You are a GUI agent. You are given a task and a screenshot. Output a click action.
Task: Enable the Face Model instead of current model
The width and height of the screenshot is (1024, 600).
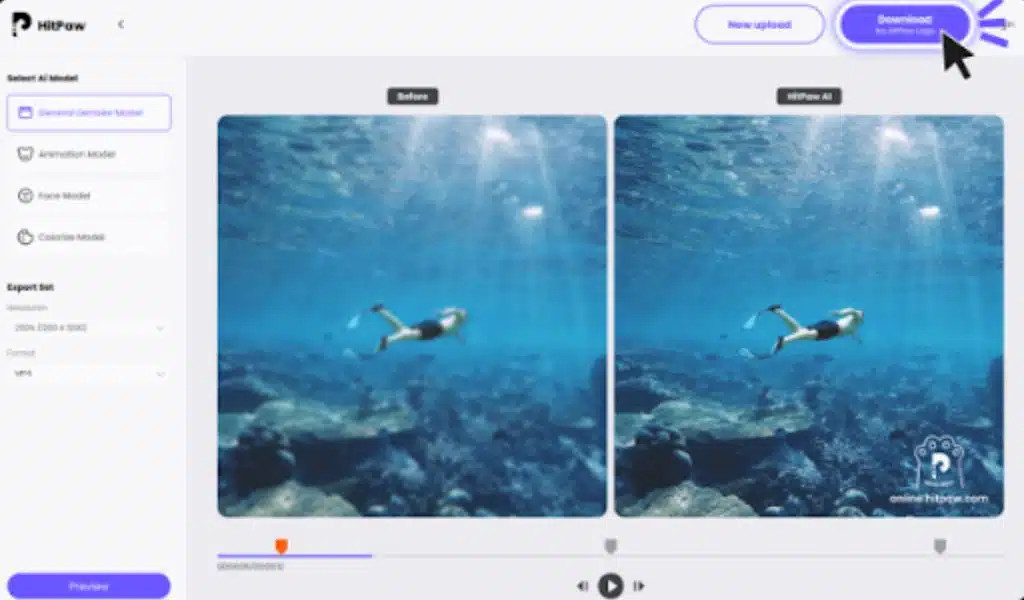coord(88,195)
